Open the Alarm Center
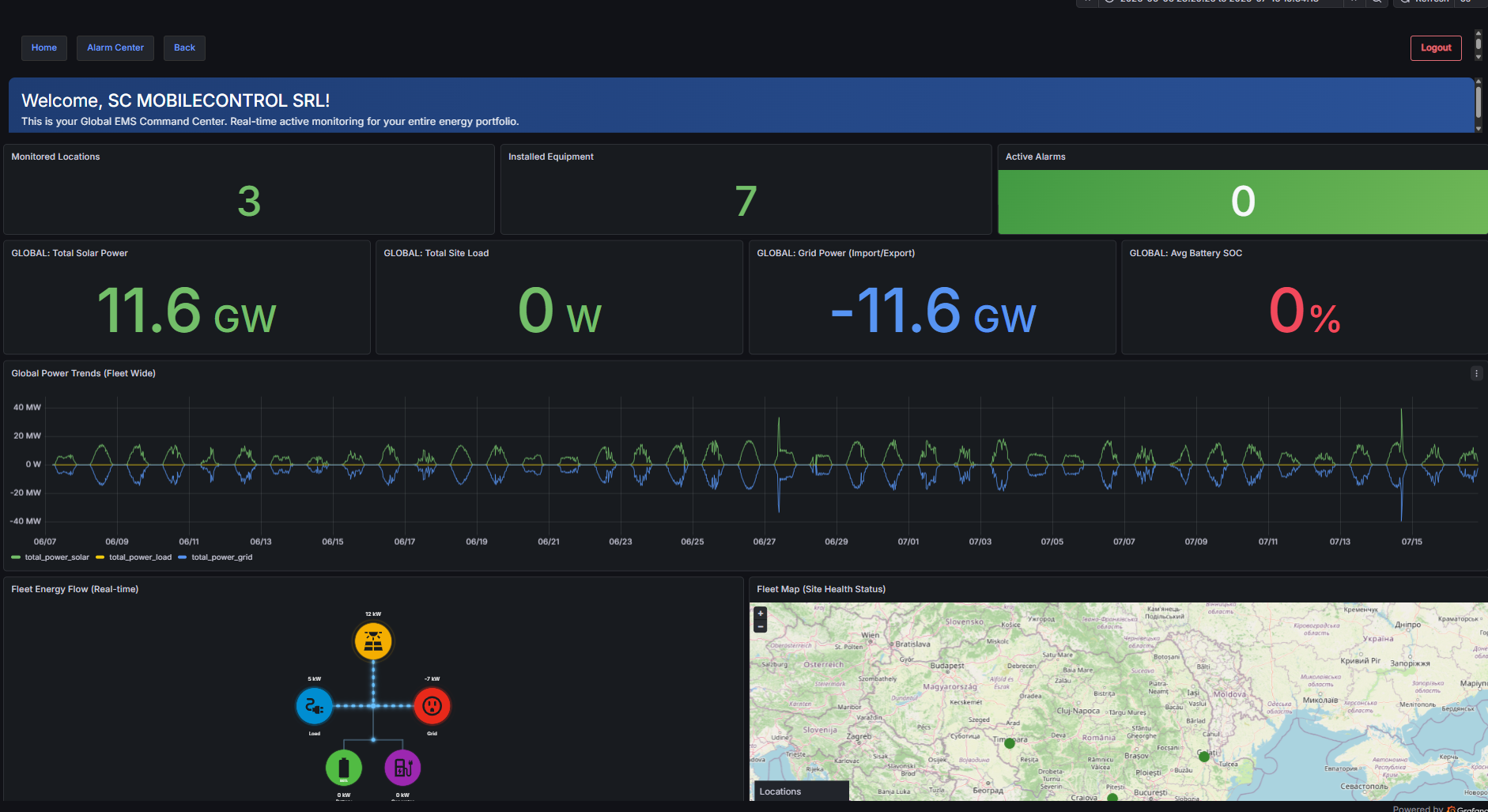Viewport: 1488px width, 812px height. coord(115,47)
